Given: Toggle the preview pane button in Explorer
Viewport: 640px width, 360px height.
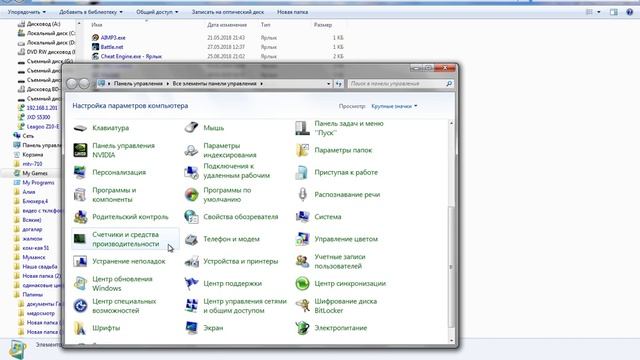Looking at the screenshot, I should coord(613,12).
